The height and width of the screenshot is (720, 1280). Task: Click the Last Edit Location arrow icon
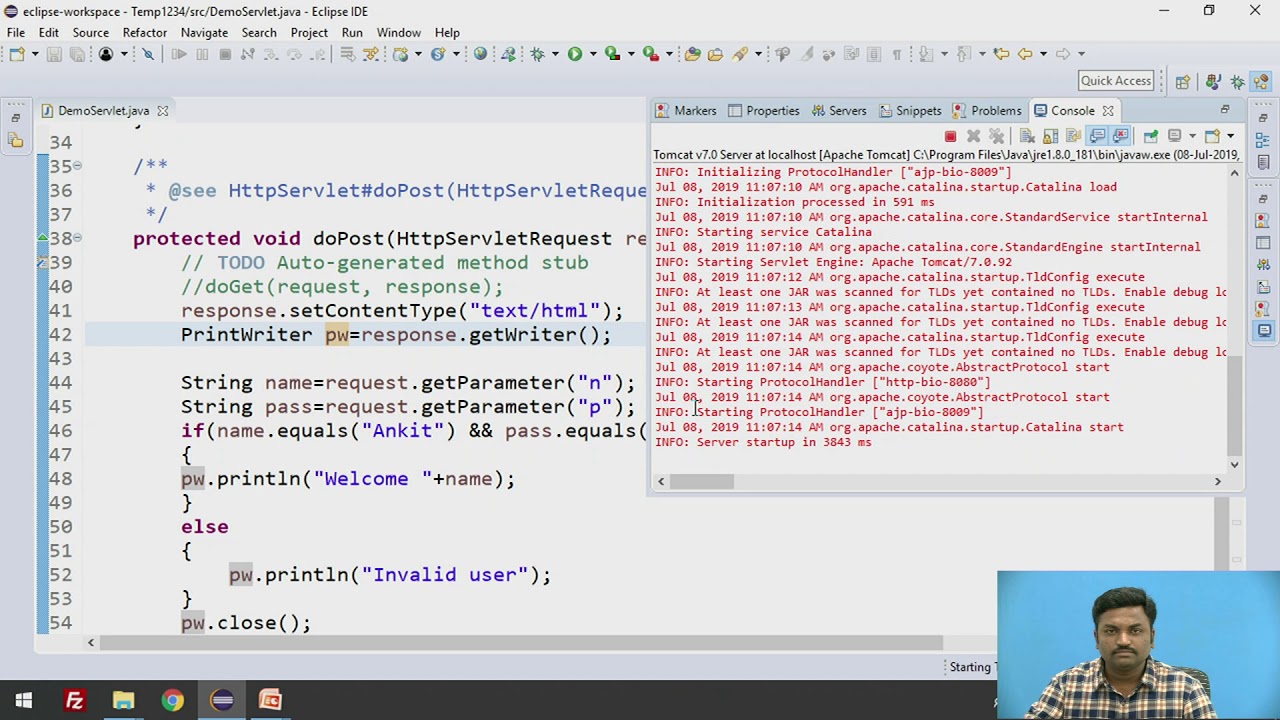tap(1001, 54)
